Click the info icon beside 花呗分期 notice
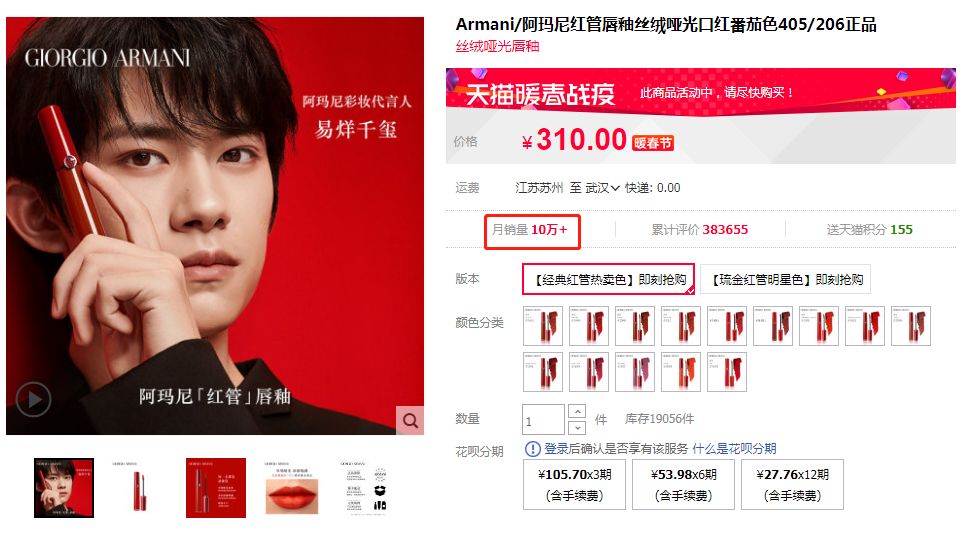This screenshot has width=973, height=534. pyautogui.click(x=532, y=448)
